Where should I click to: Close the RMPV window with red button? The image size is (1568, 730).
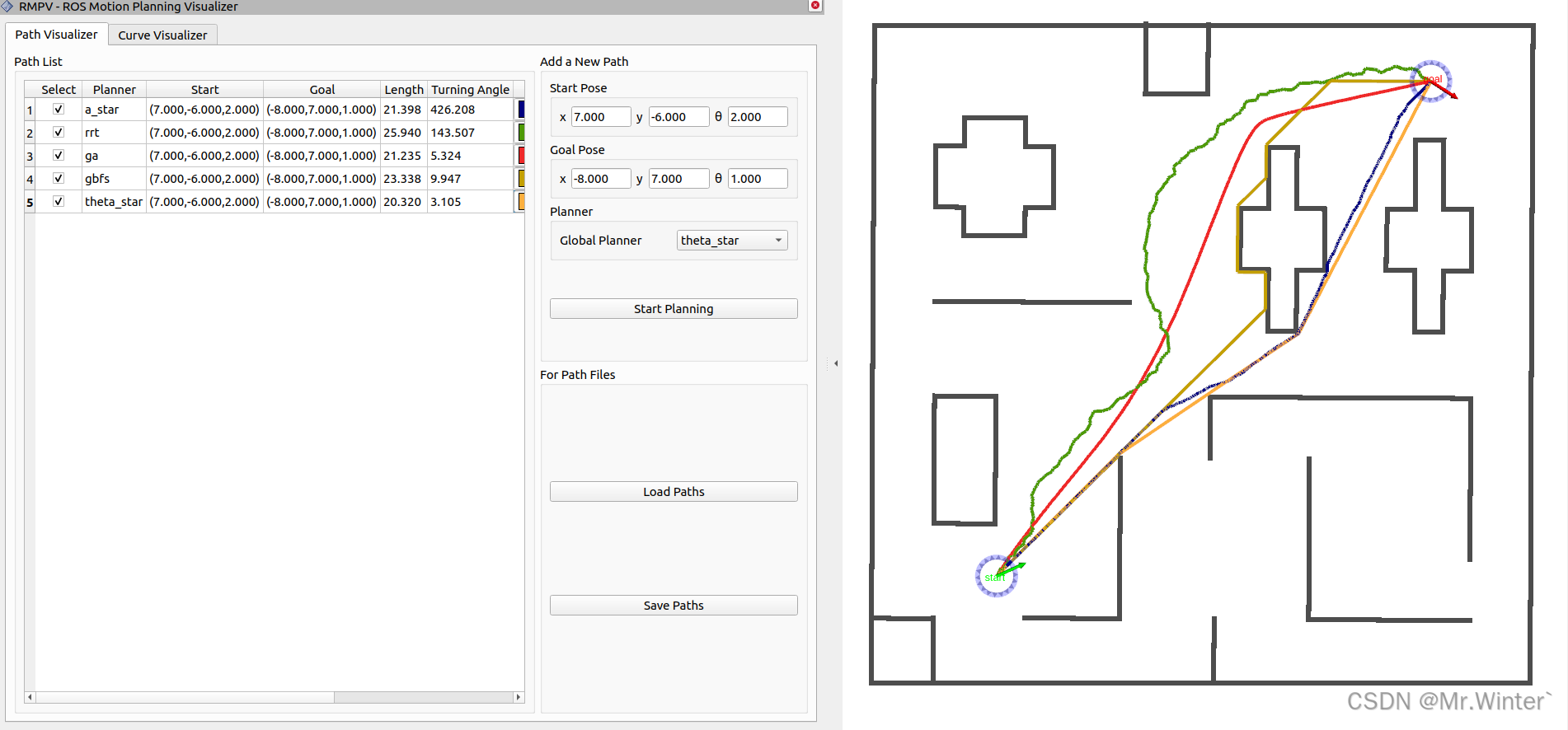(x=815, y=6)
